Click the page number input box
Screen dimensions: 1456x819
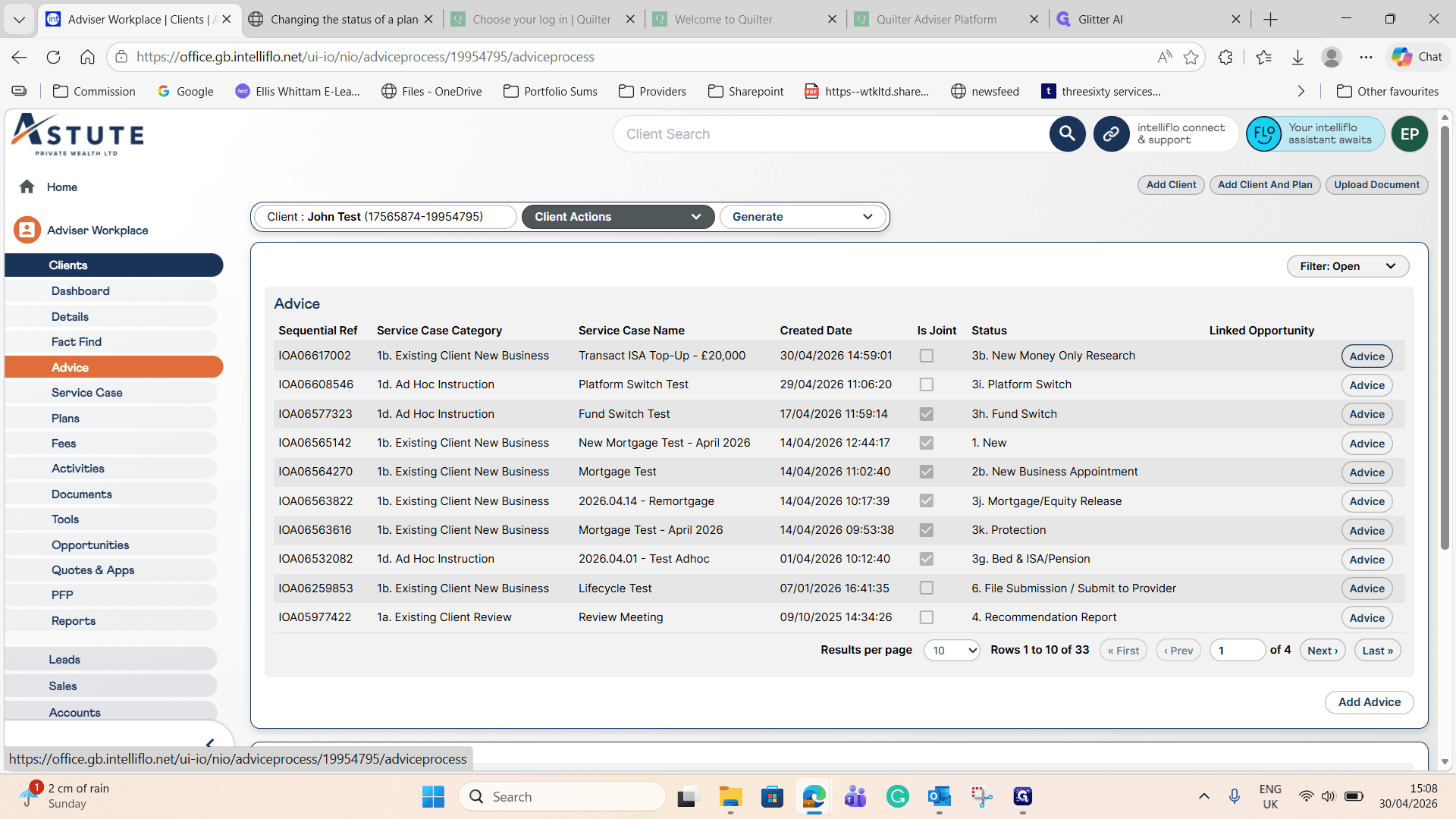(1237, 651)
